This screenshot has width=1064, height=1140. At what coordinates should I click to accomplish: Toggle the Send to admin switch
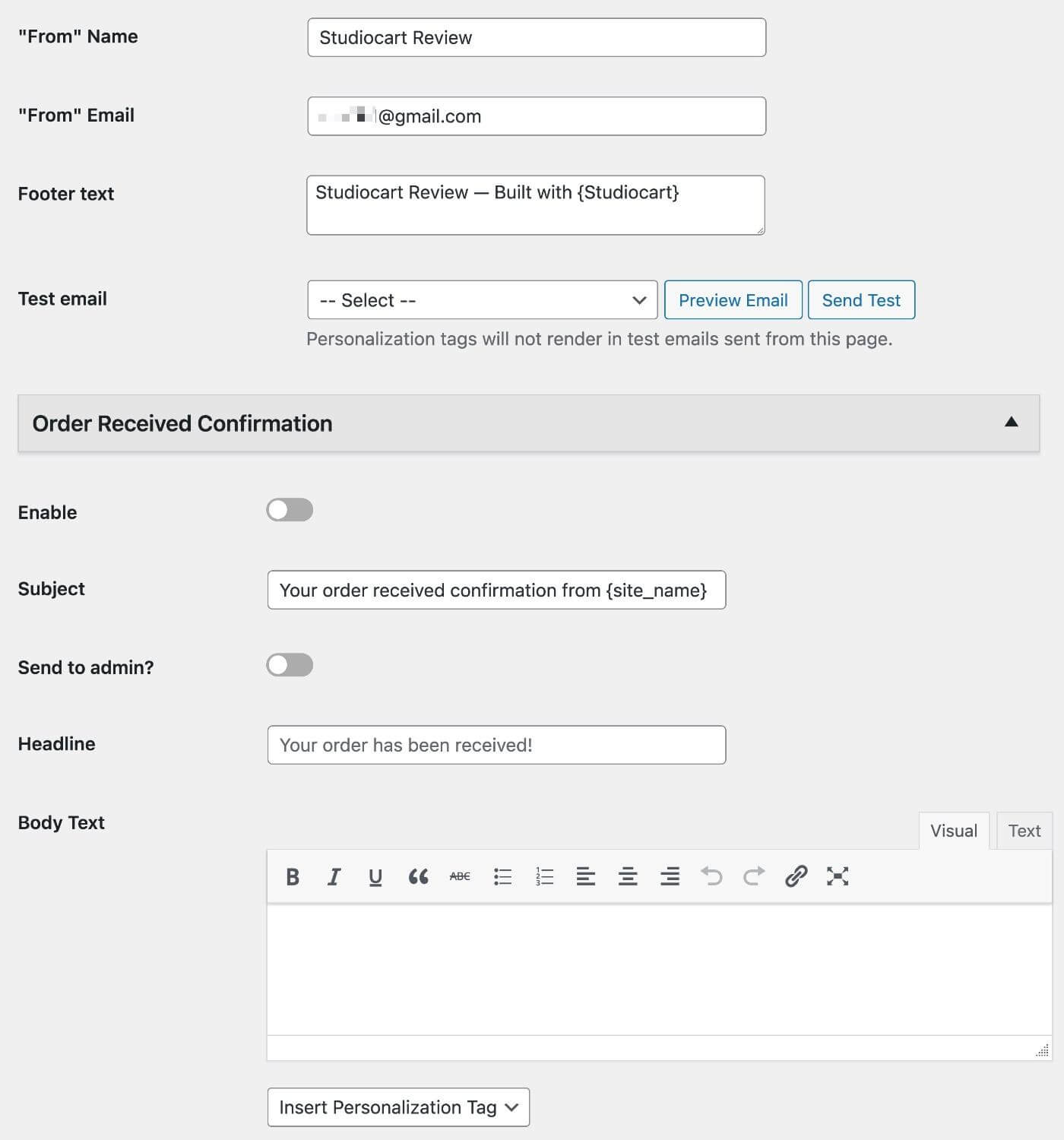point(290,665)
